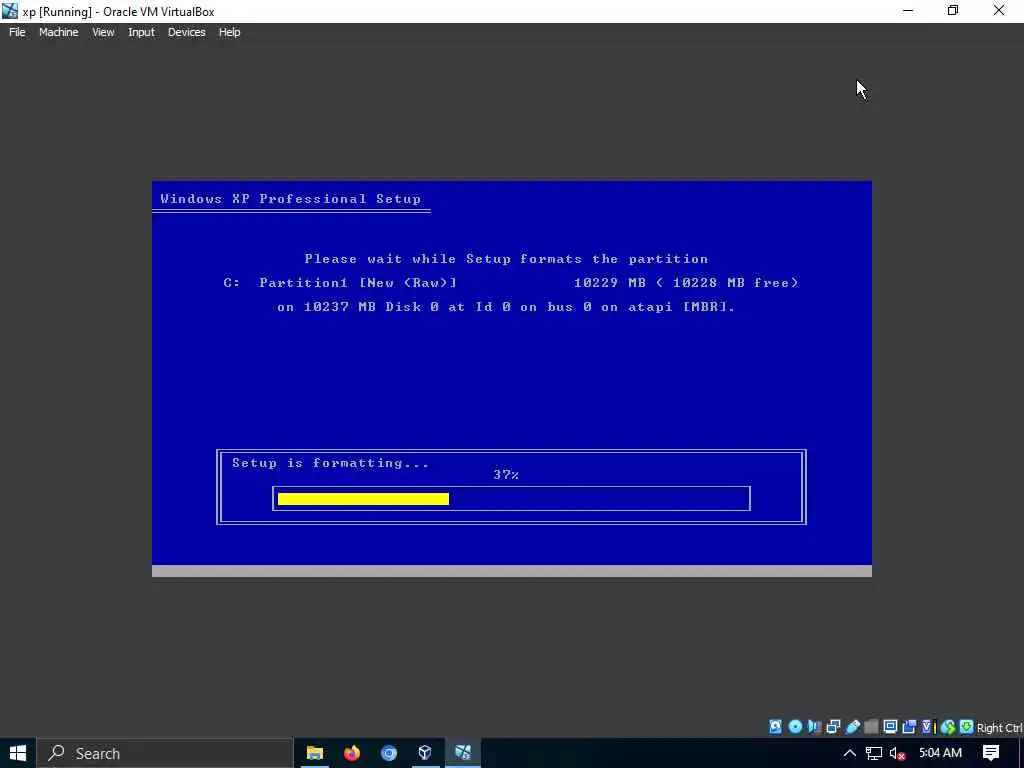1024x768 pixels.
Task: Click the VirtualBox icon in the title bar
Action: coord(10,11)
